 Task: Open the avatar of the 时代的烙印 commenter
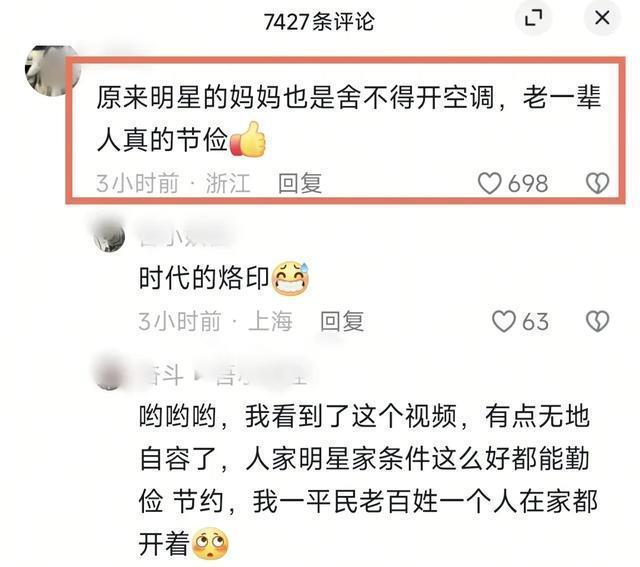[109, 236]
